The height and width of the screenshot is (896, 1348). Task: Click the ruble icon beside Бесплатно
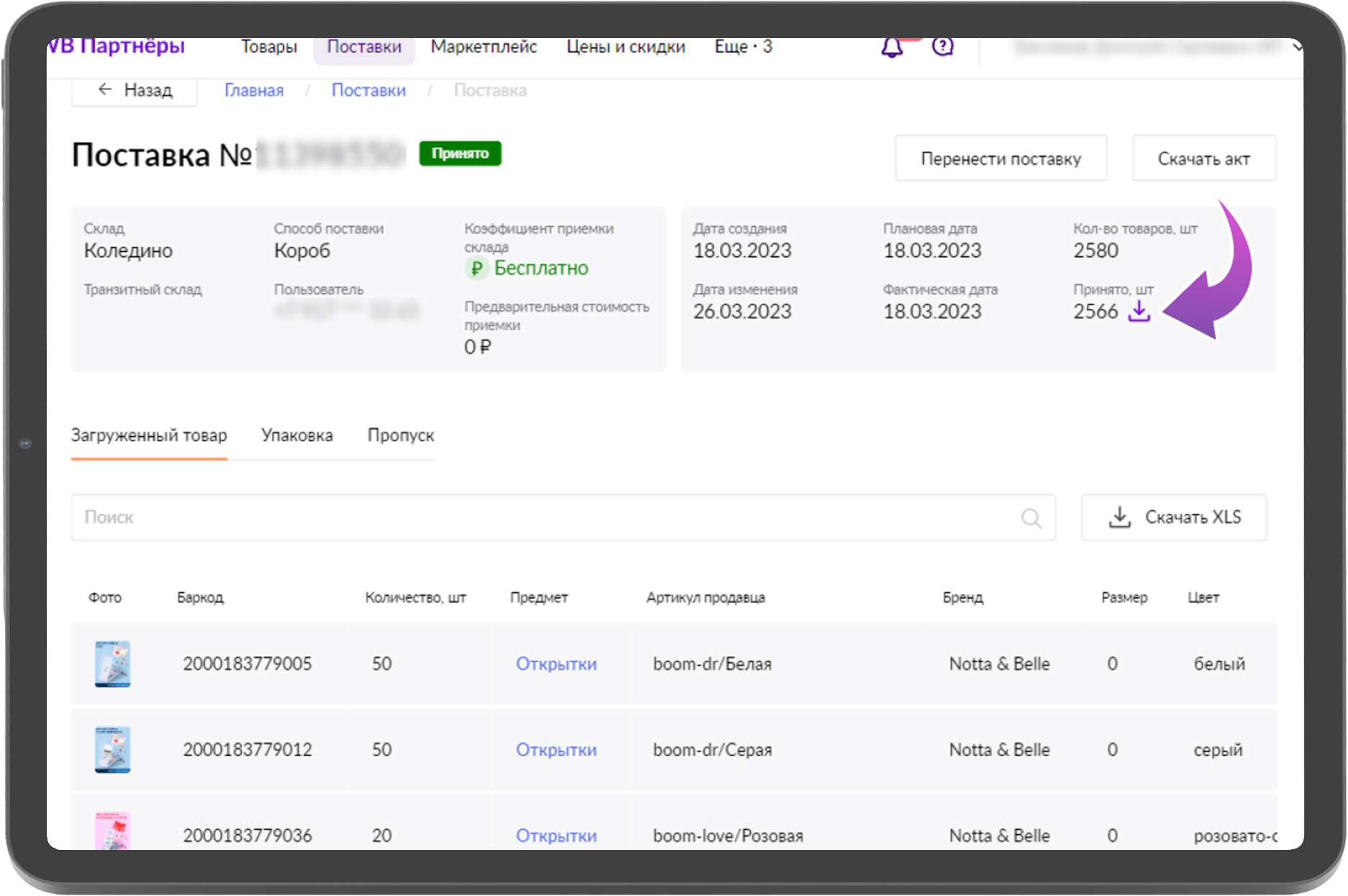tap(476, 268)
